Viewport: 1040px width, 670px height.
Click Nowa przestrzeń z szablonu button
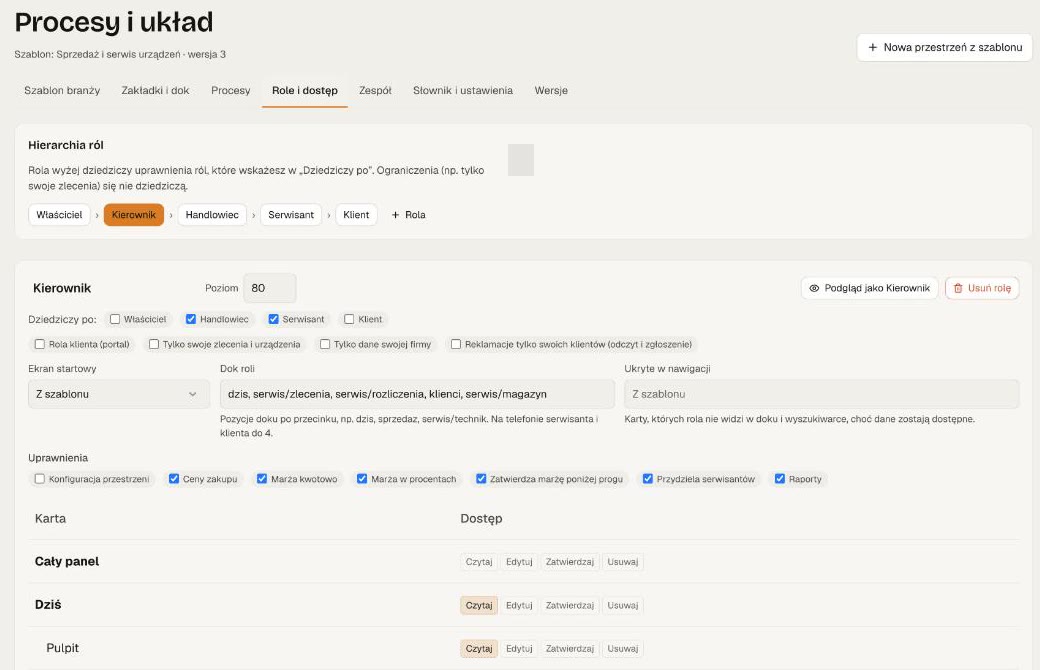point(944,47)
